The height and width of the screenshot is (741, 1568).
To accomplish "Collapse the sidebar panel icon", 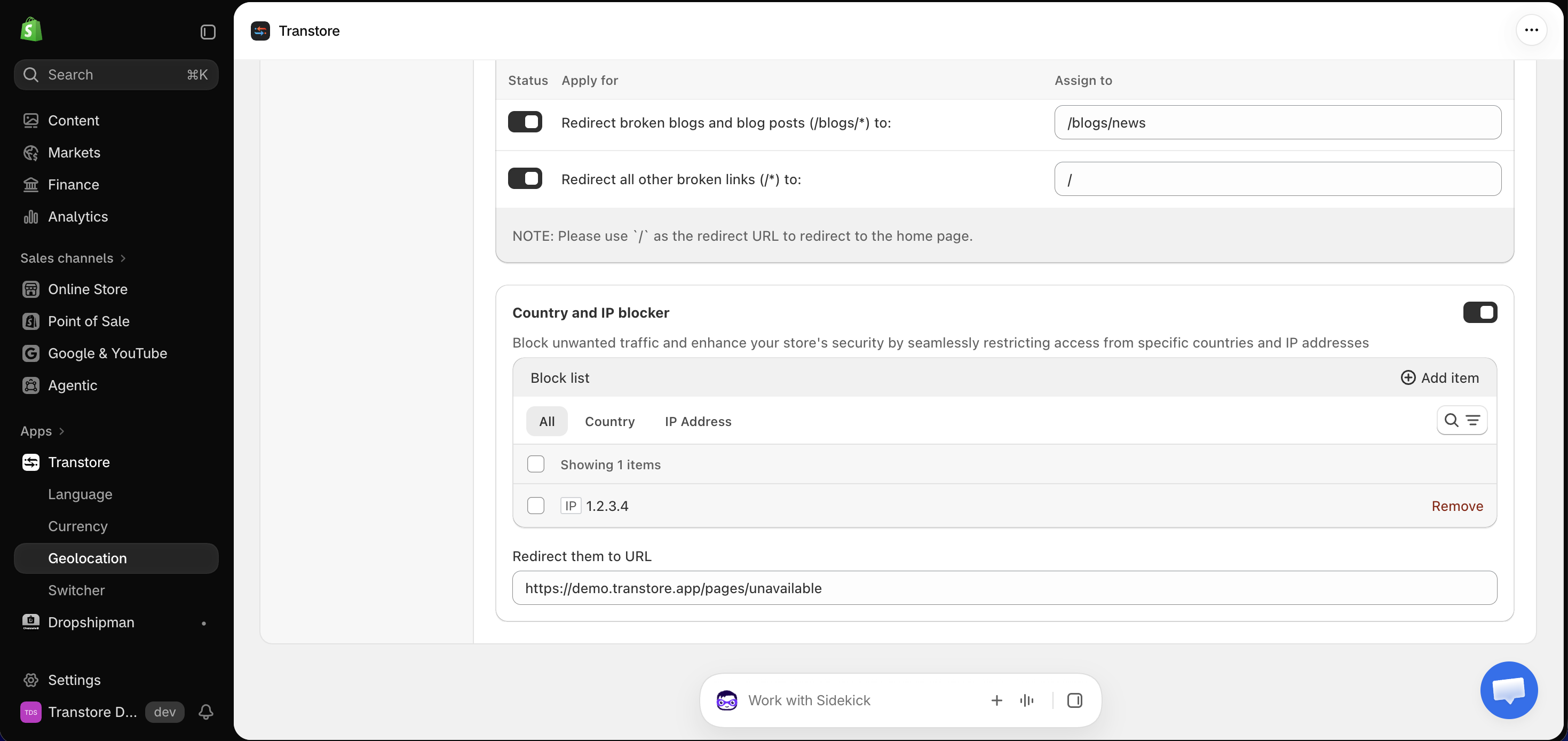I will 208,31.
